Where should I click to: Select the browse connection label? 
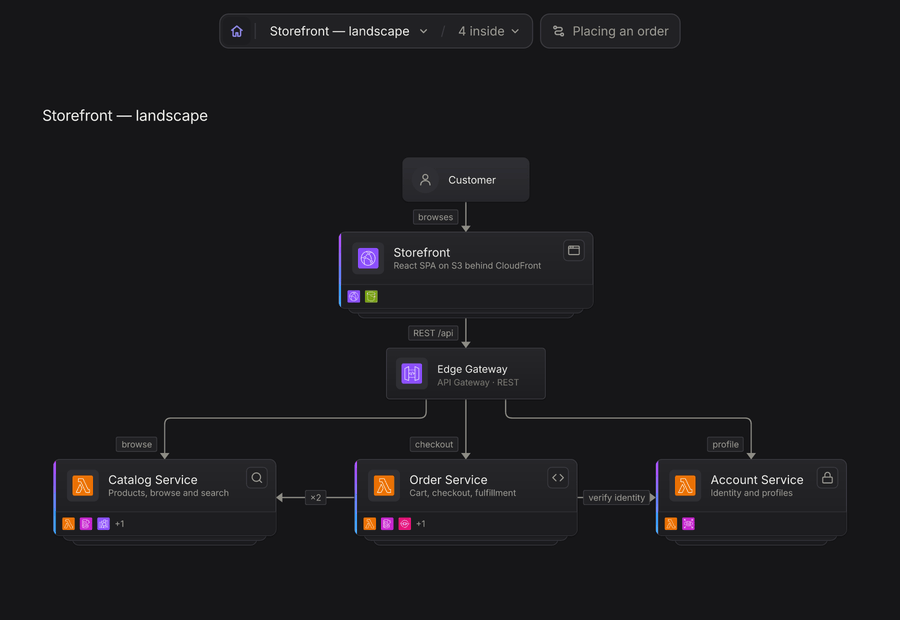coord(137,444)
